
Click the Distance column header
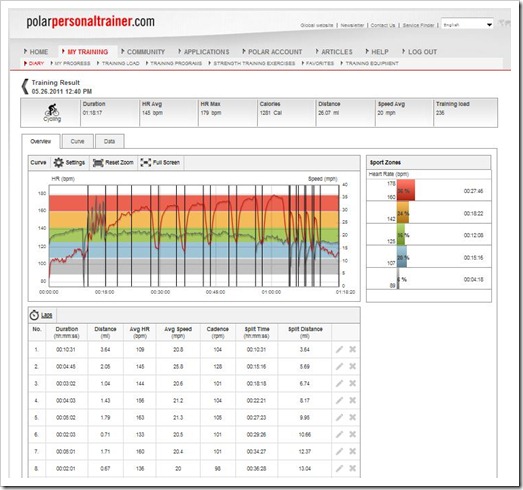tap(105, 332)
